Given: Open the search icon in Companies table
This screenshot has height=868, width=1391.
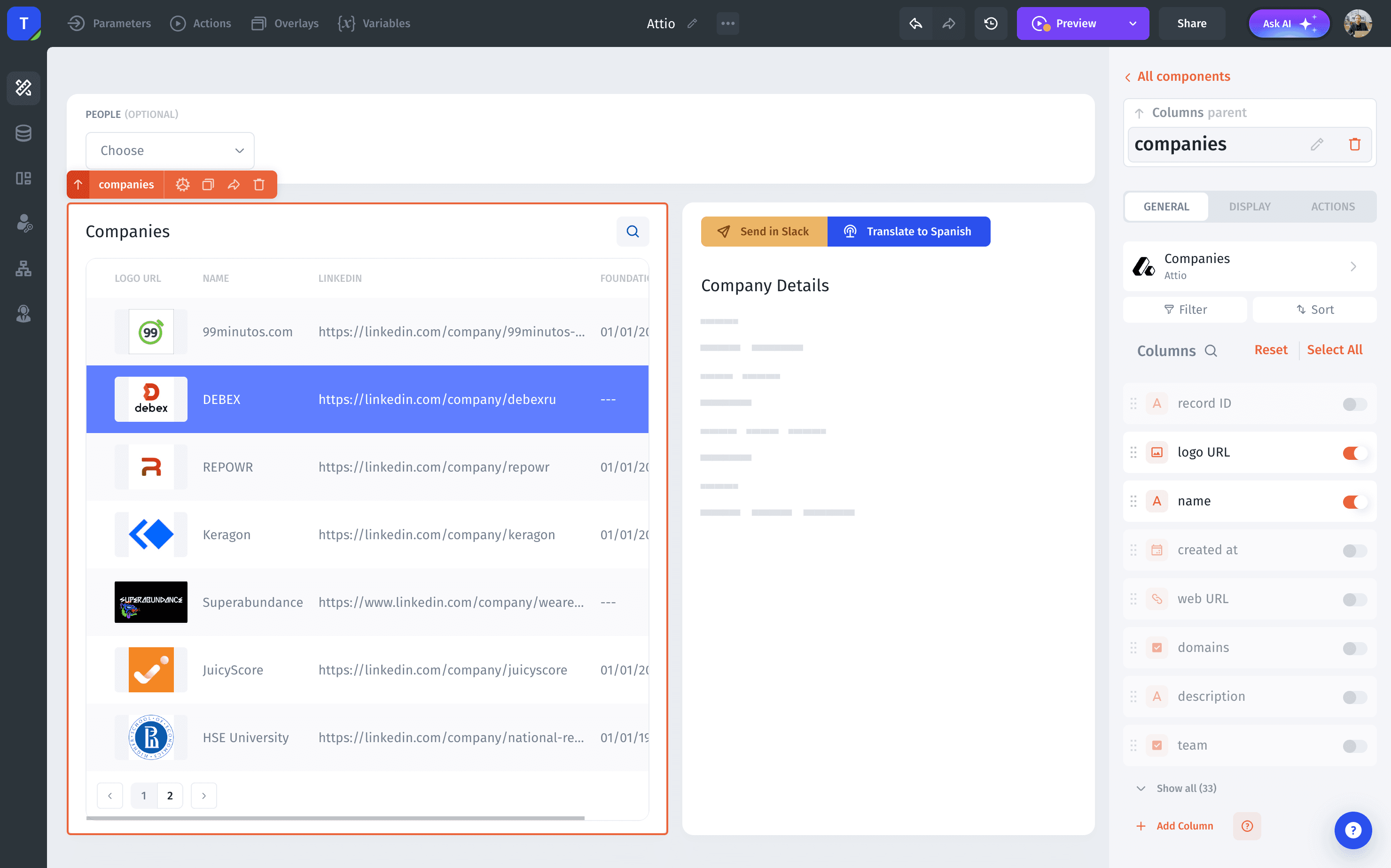Looking at the screenshot, I should (633, 232).
